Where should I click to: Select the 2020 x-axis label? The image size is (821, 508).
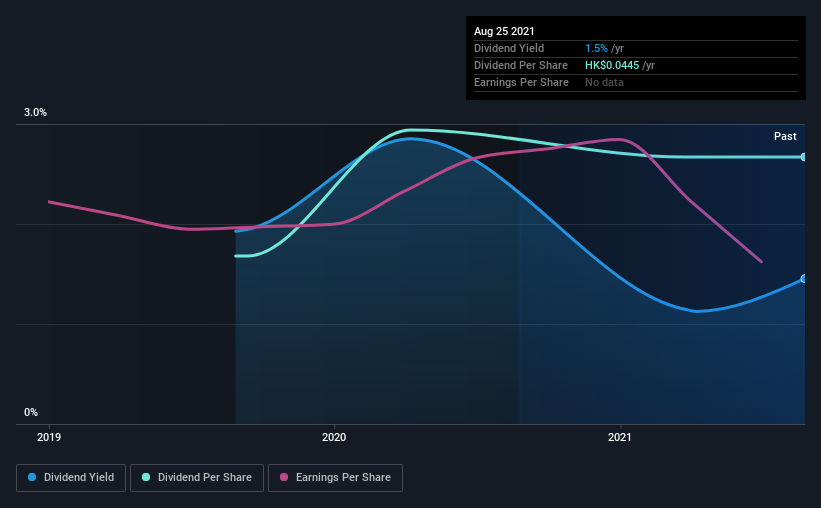coord(334,437)
